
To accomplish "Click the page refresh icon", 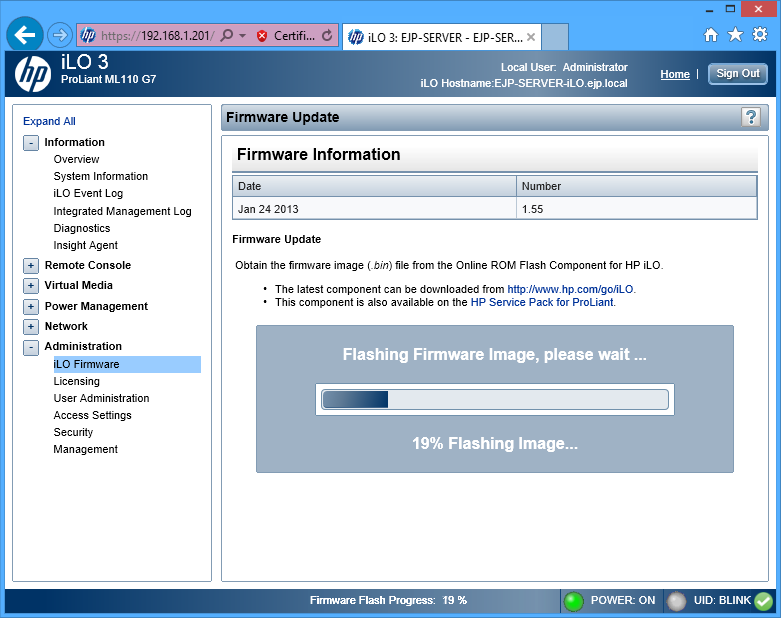I will click(327, 35).
